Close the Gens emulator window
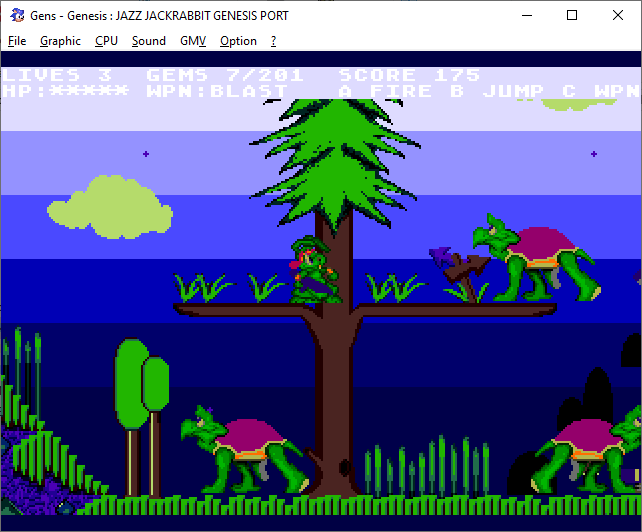This screenshot has width=642, height=532. (x=618, y=16)
